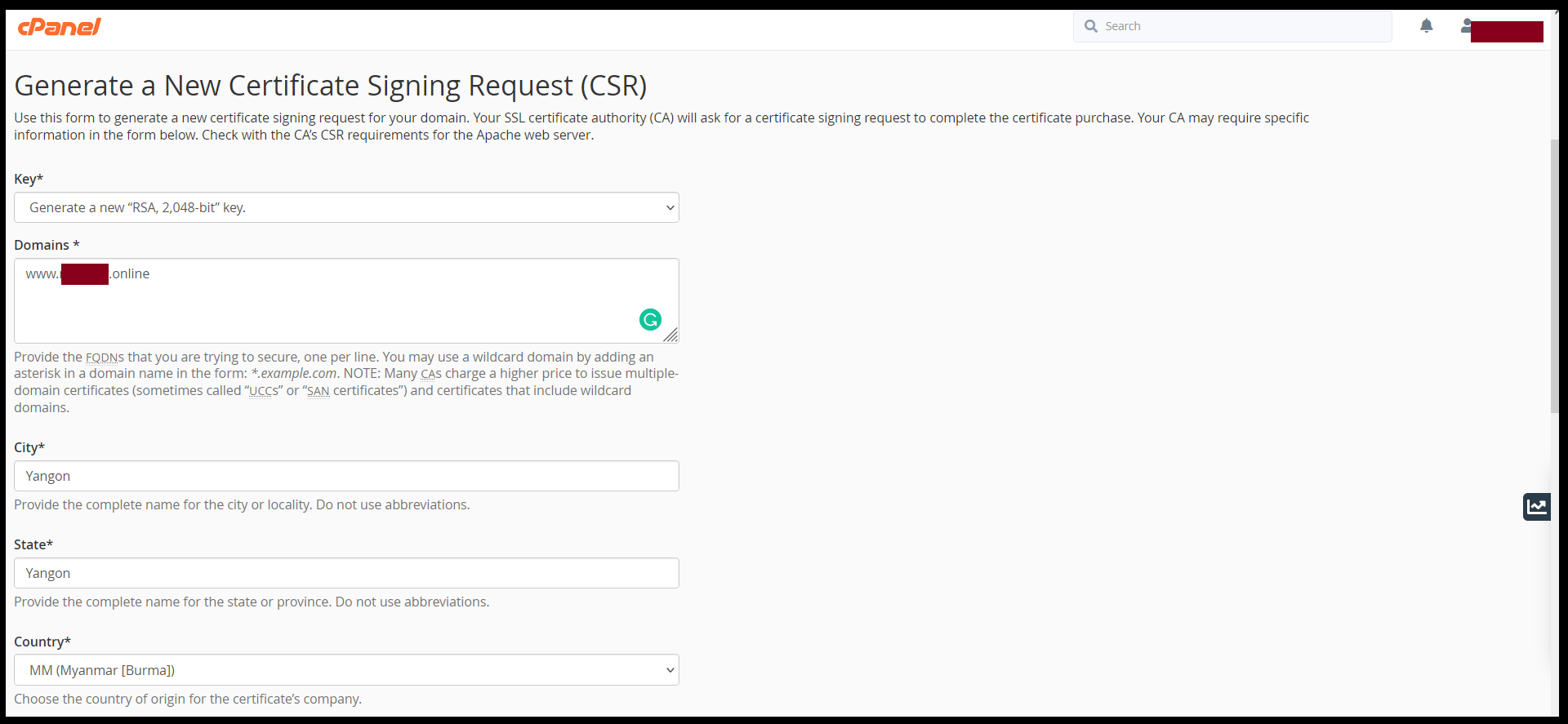Focus the top Search field
This screenshot has height=724, width=1568.
coord(1232,26)
